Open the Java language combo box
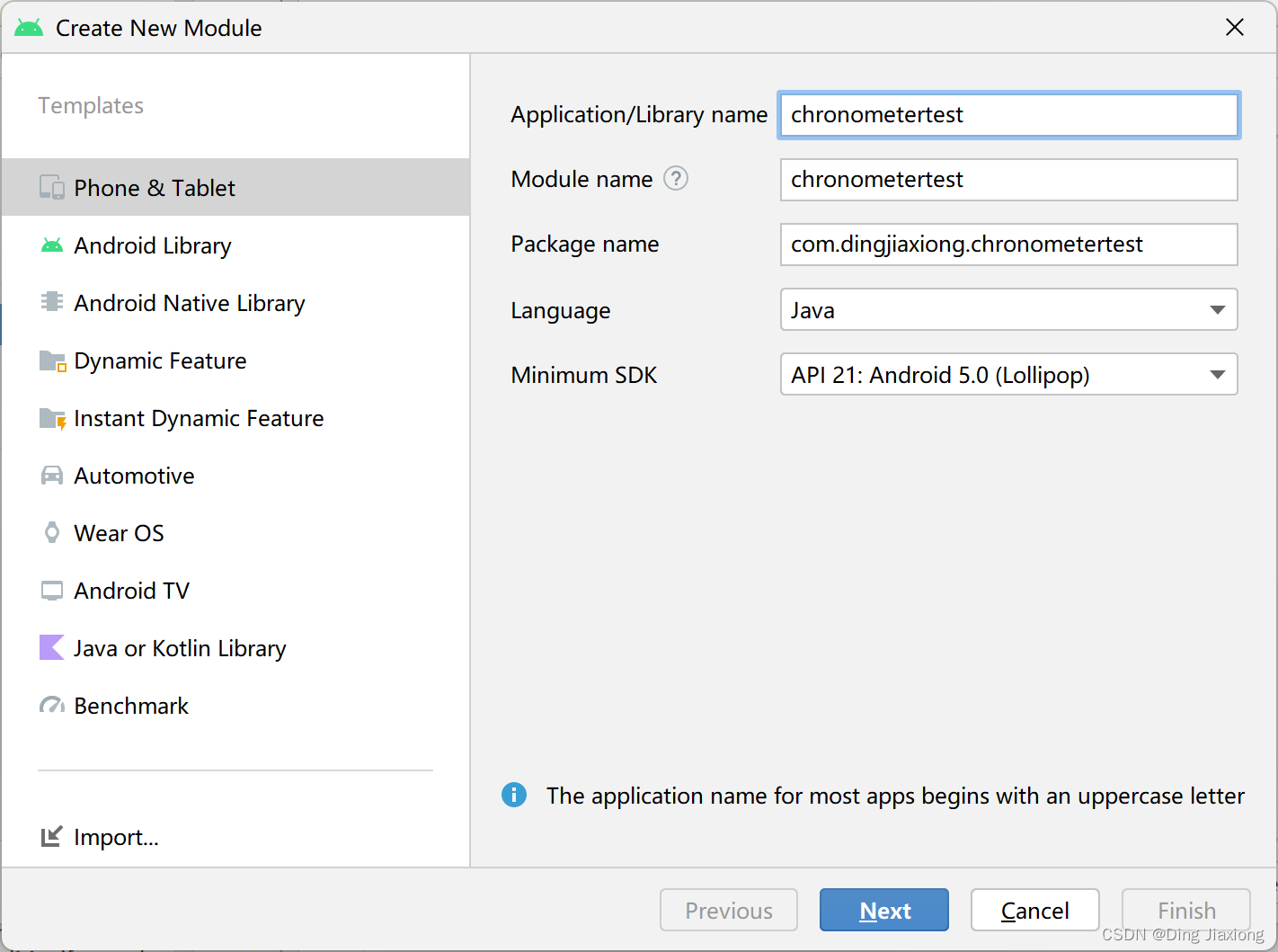The width and height of the screenshot is (1278, 952). [x=1008, y=309]
